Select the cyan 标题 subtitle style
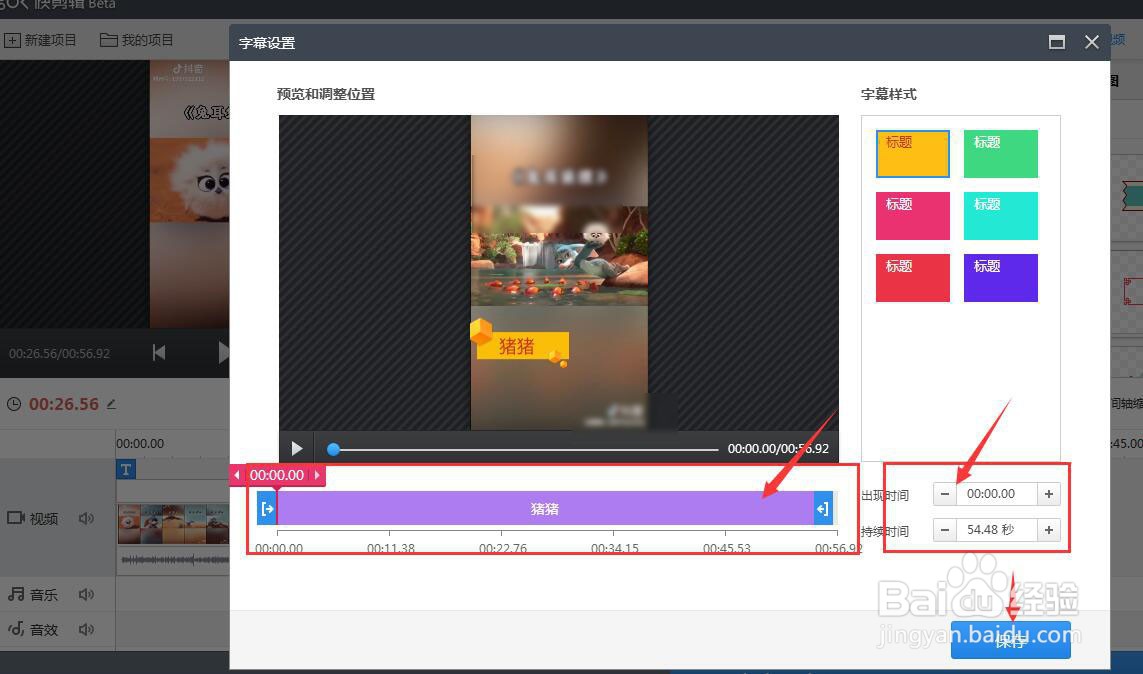Screen dimensions: 1143x674 click(1000, 216)
